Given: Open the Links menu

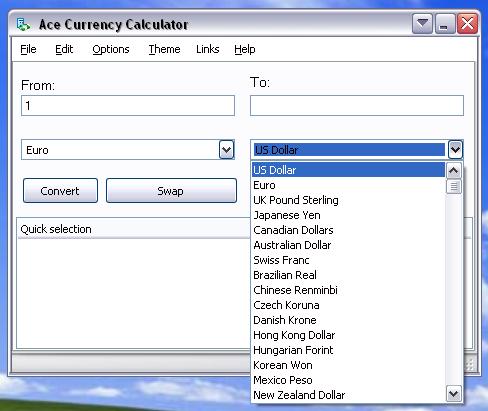Looking at the screenshot, I should coord(208,49).
